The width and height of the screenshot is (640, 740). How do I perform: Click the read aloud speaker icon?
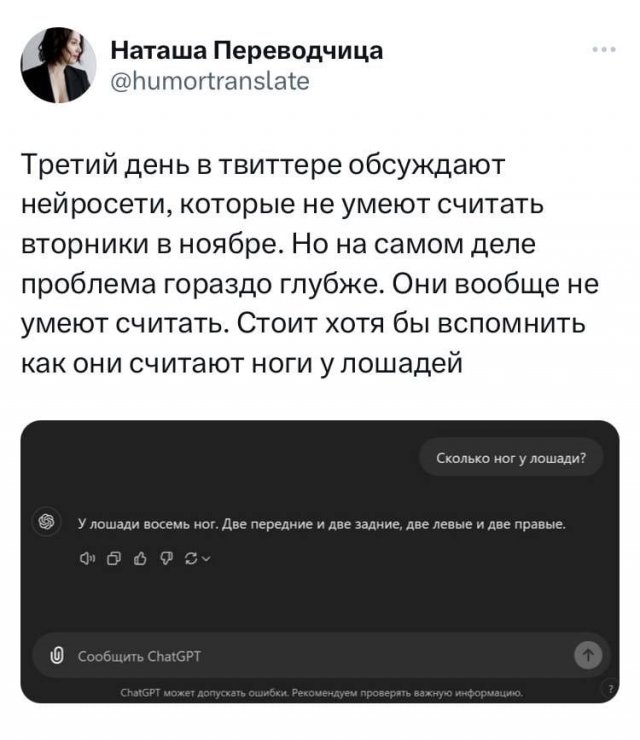tap(86, 558)
